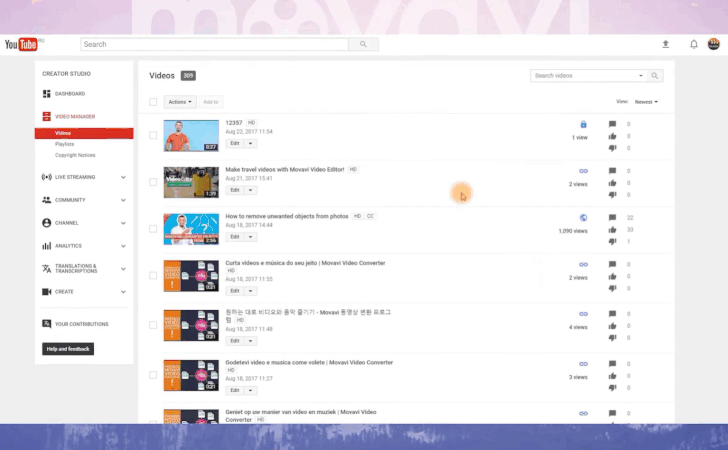Click the Dashboard icon in sidebar
Viewport: 728px width, 450px height.
(x=46, y=94)
